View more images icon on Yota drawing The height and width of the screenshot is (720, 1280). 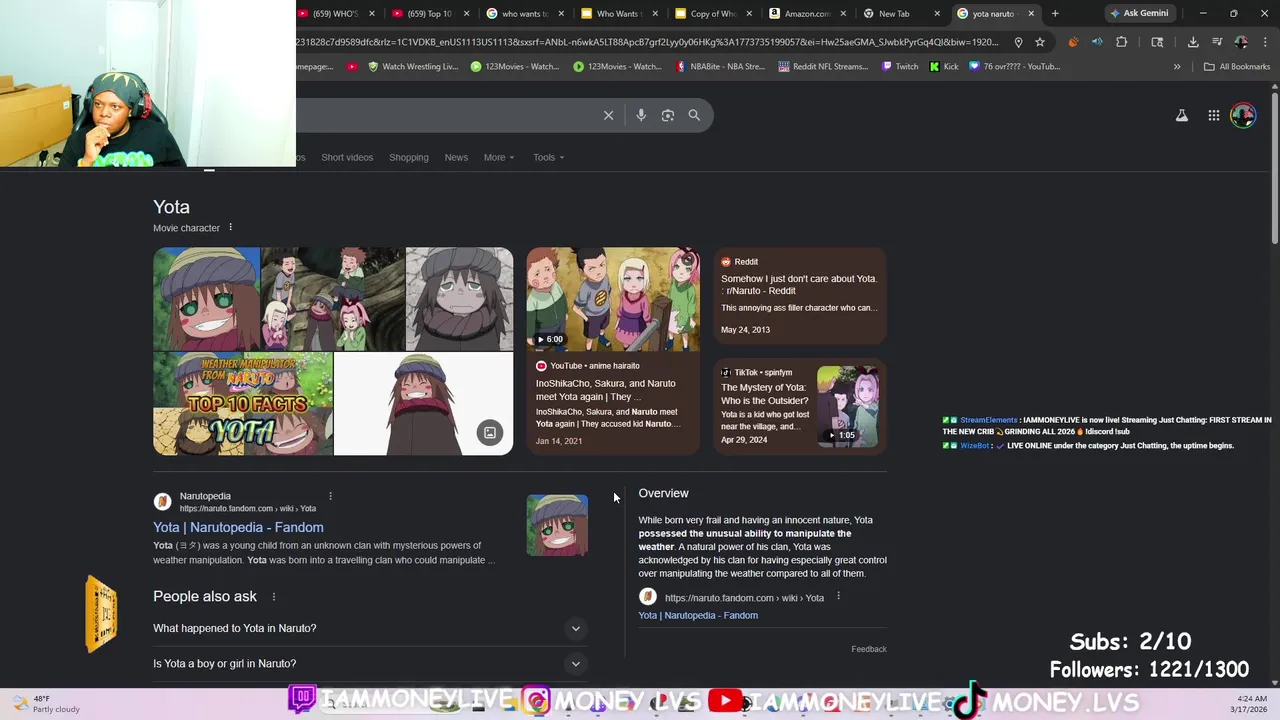(490, 433)
